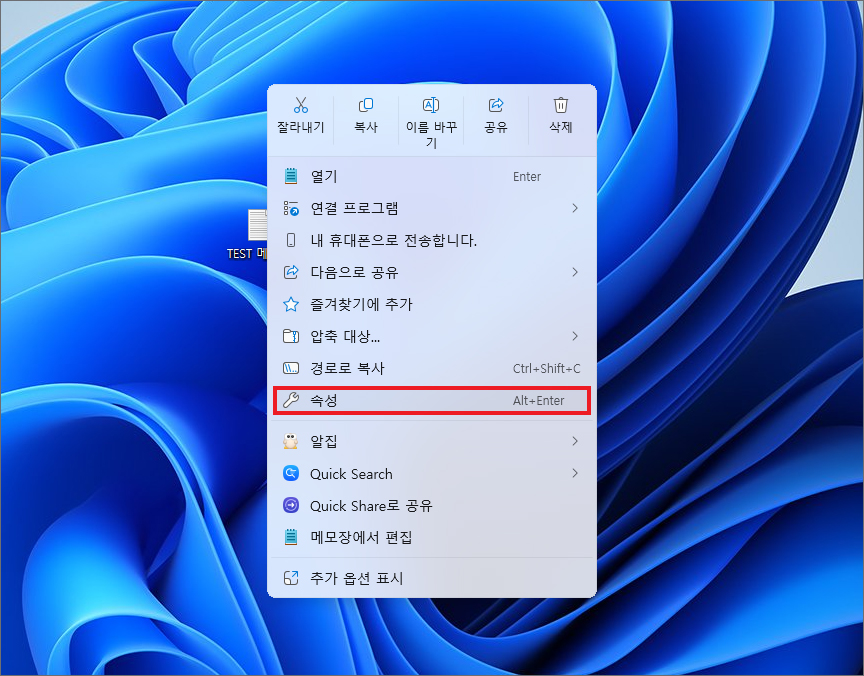
Task: Open 속성 from the context menu
Action: click(x=431, y=400)
